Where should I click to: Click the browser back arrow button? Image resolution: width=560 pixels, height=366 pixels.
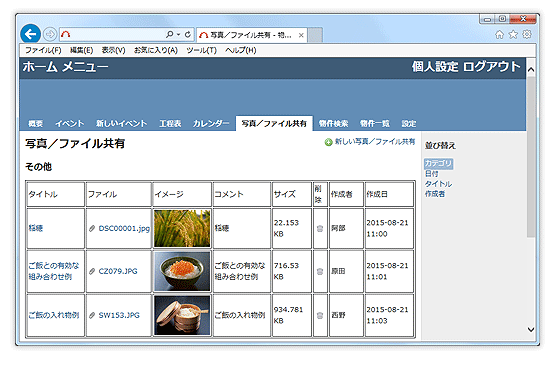(30, 34)
